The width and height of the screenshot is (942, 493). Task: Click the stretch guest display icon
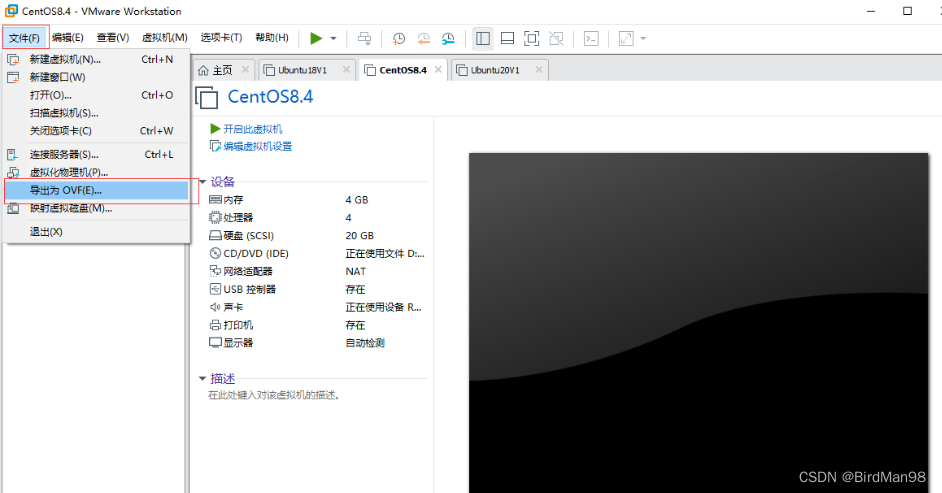[x=626, y=38]
